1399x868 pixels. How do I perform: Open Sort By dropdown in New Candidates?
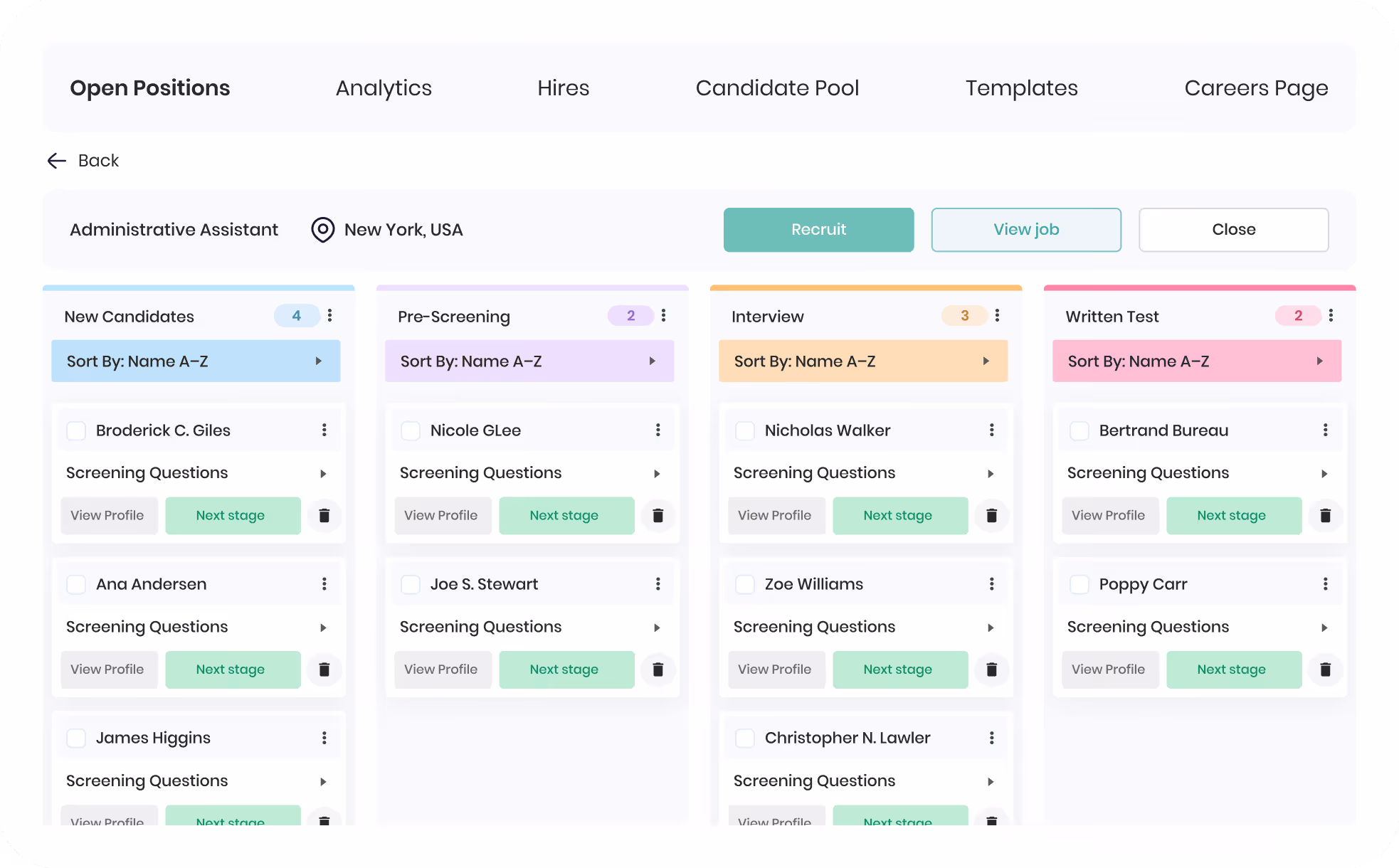pyautogui.click(x=196, y=361)
